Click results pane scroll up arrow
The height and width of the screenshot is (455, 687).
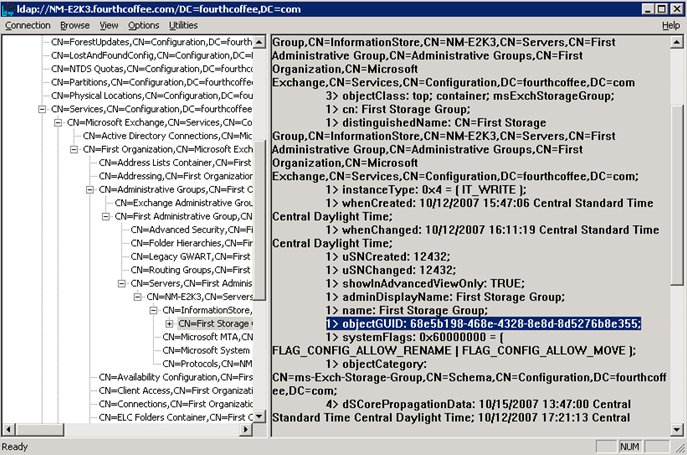coord(676,42)
